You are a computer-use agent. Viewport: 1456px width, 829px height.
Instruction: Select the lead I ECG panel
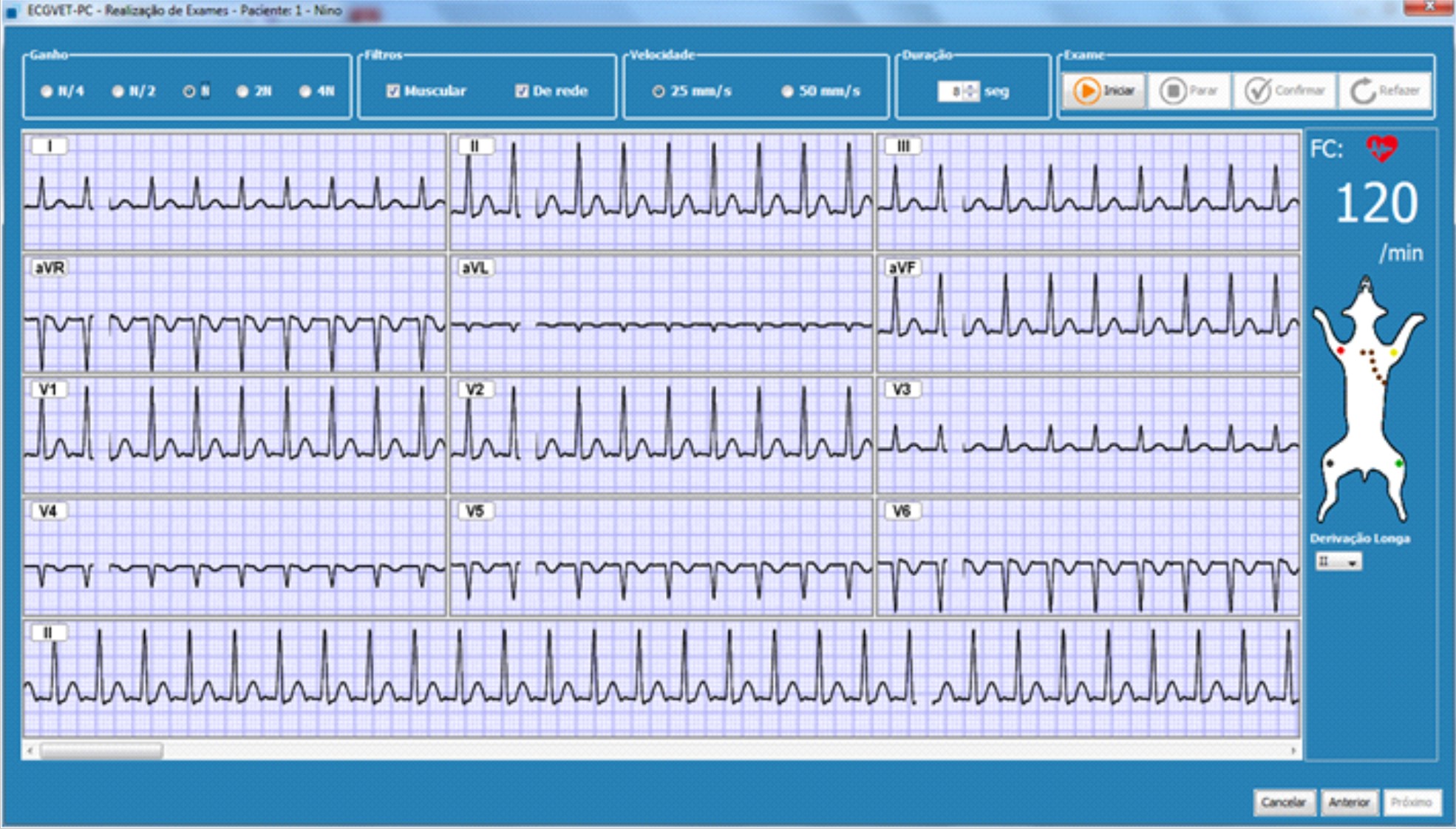tap(234, 192)
